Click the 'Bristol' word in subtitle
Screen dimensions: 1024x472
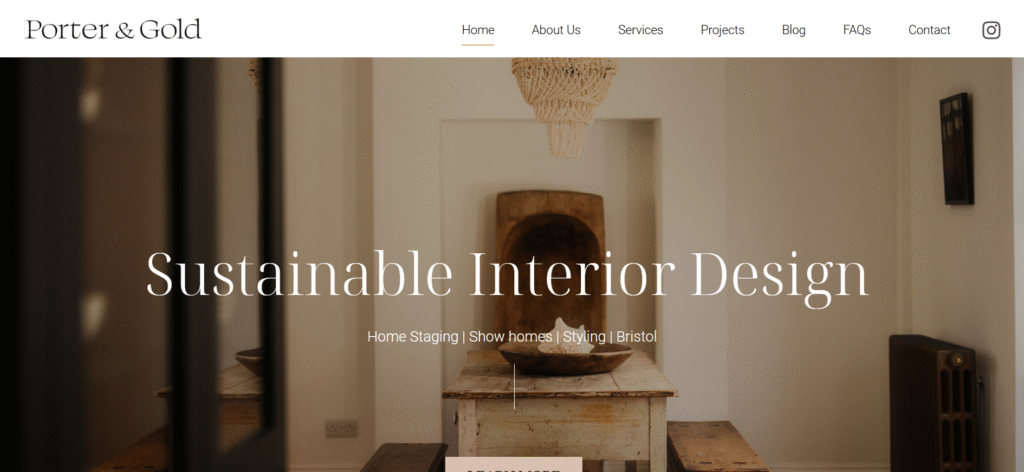636,337
